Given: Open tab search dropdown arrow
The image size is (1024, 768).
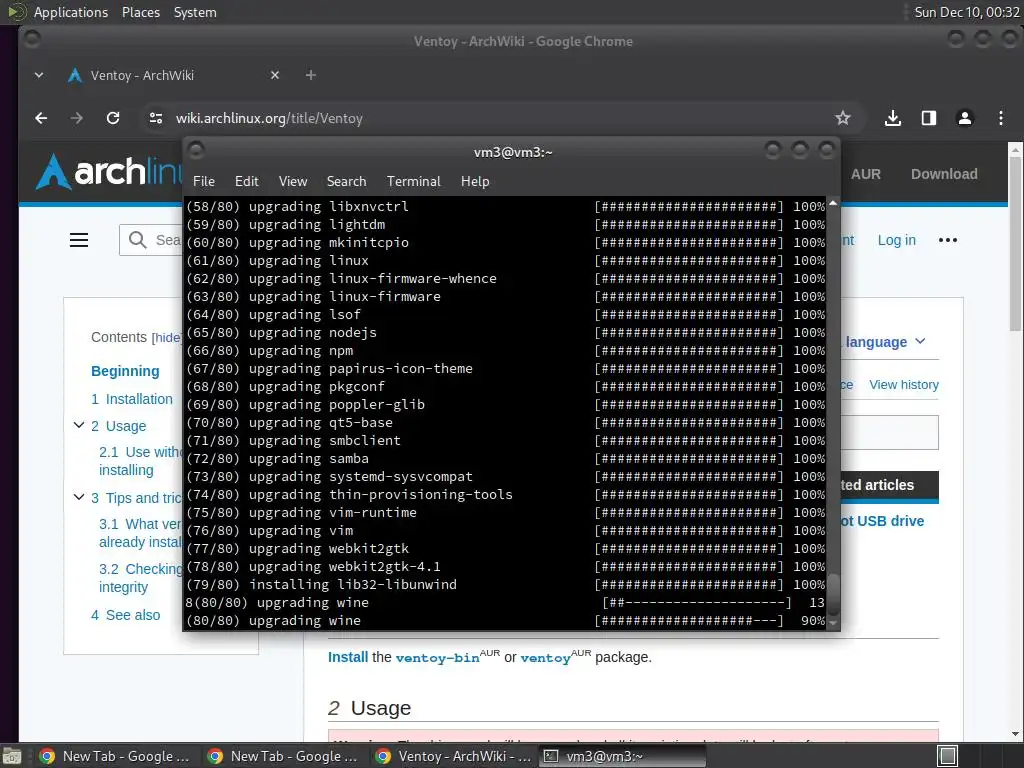Looking at the screenshot, I should (39, 75).
